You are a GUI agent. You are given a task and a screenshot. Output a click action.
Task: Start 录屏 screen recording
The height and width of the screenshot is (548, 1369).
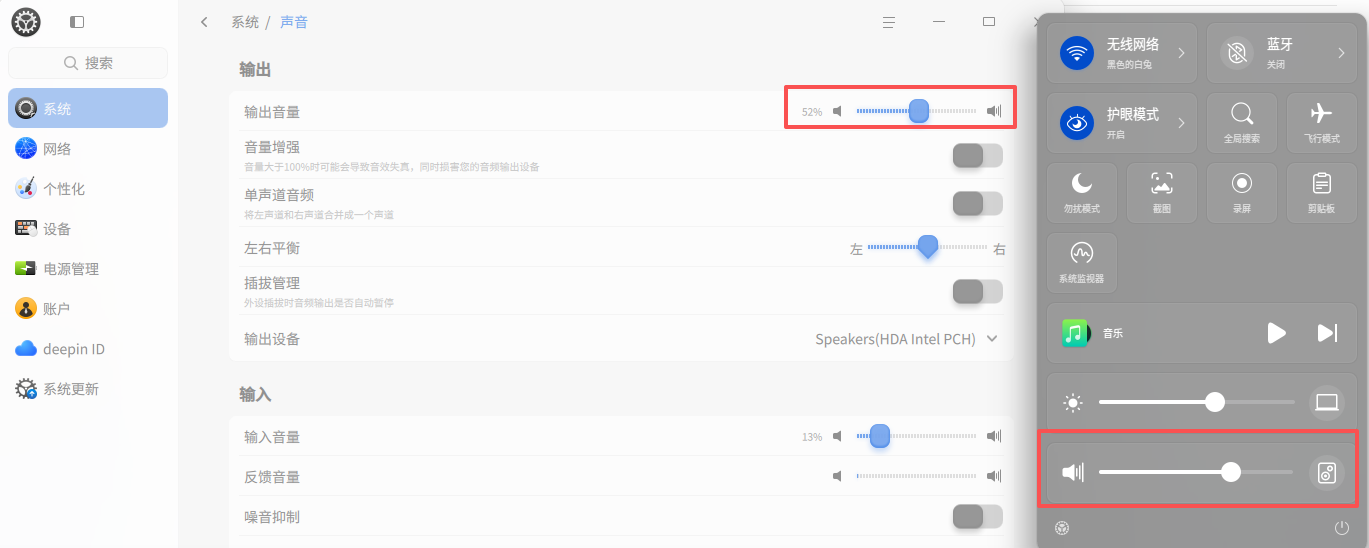click(x=1242, y=193)
